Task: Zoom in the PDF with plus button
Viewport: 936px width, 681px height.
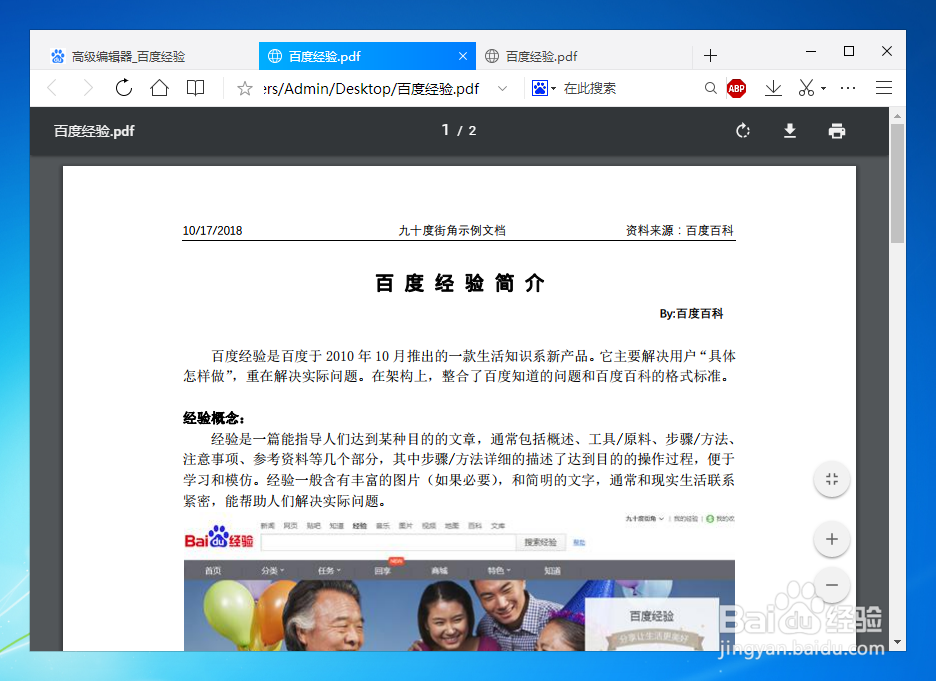Action: tap(832, 540)
